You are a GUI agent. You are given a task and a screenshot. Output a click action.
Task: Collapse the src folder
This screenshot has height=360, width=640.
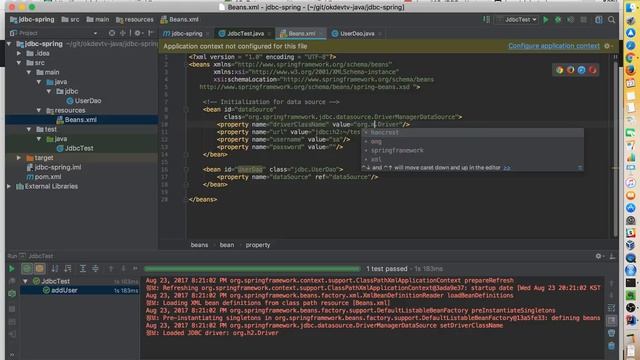(19, 63)
